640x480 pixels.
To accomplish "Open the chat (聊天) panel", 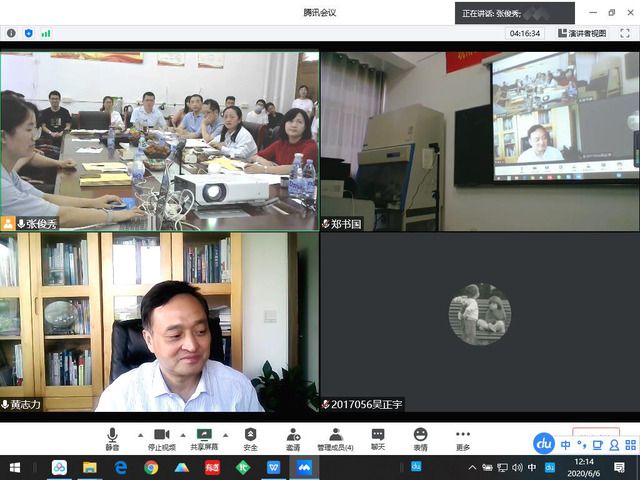I will pyautogui.click(x=378, y=438).
